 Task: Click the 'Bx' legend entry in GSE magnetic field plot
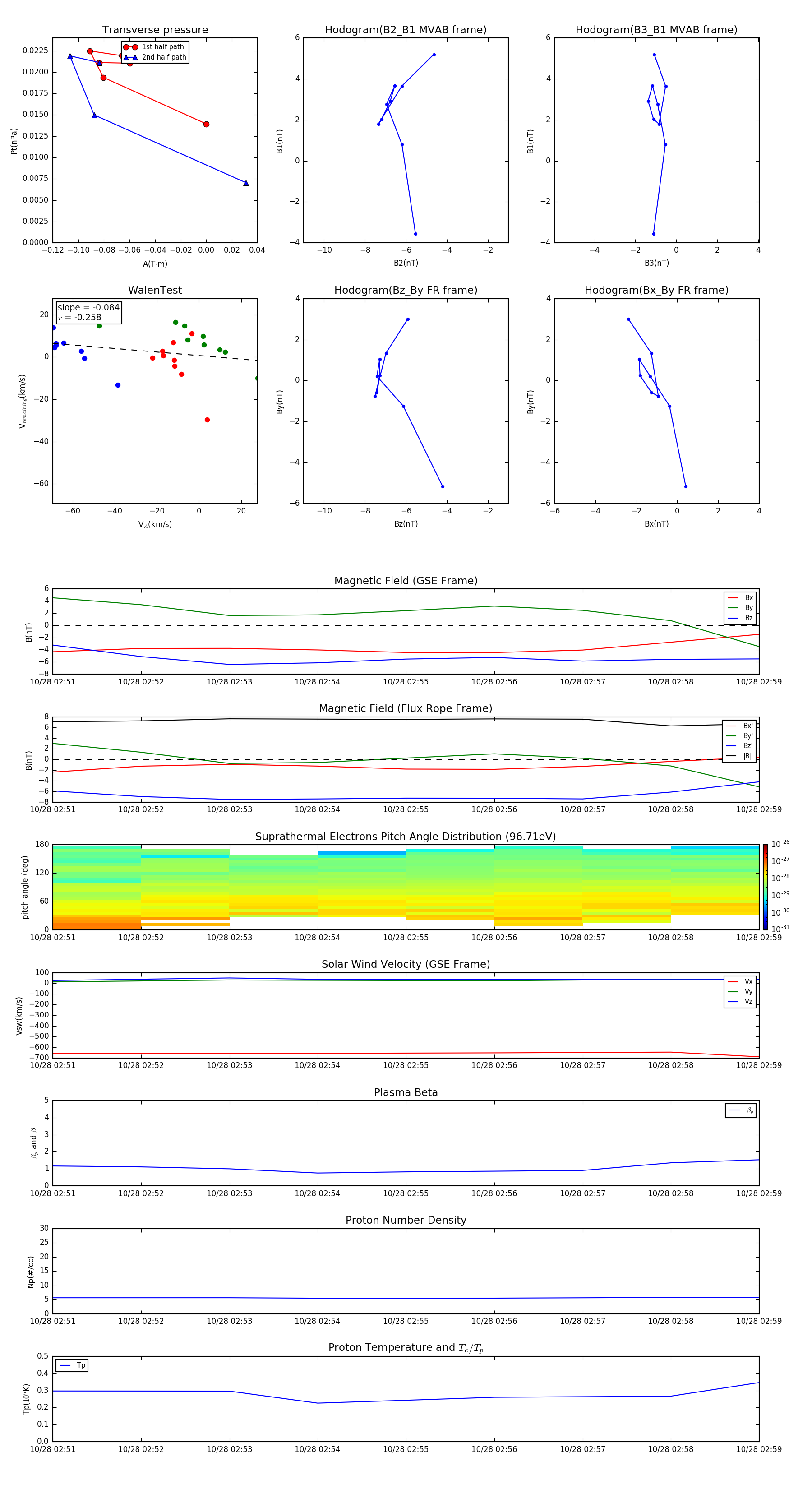740,598
